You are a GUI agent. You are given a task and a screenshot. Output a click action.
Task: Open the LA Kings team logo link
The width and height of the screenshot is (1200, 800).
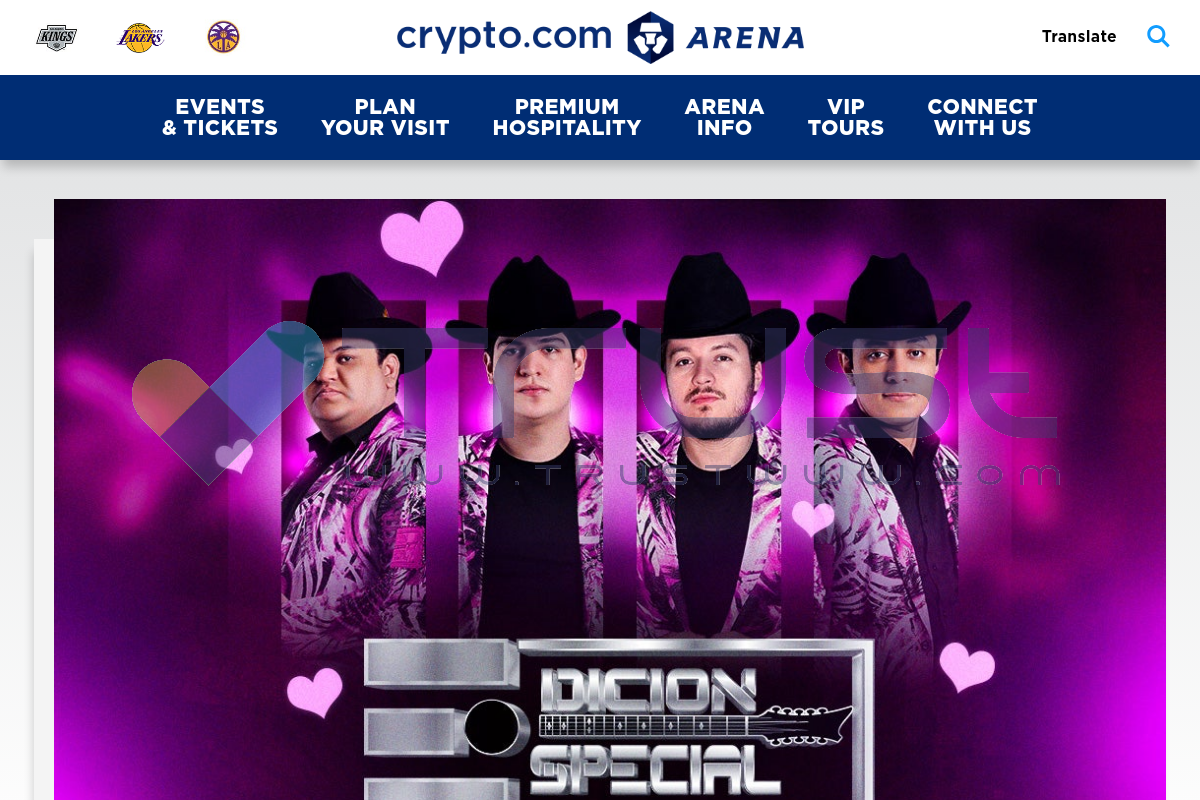point(57,38)
